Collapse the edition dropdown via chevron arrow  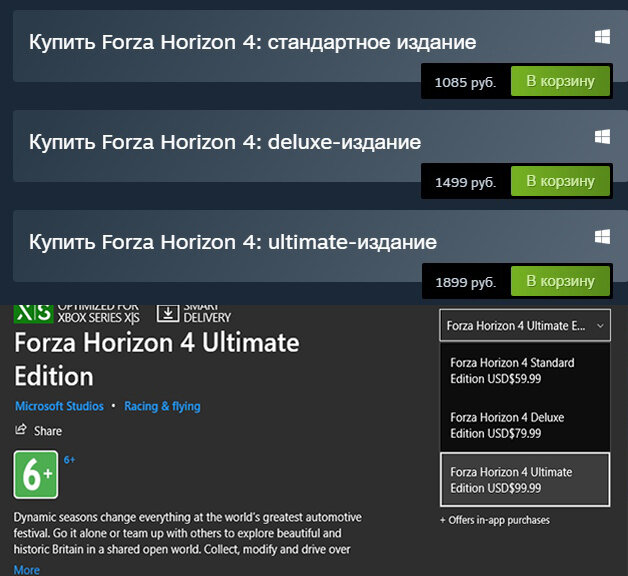[600, 326]
